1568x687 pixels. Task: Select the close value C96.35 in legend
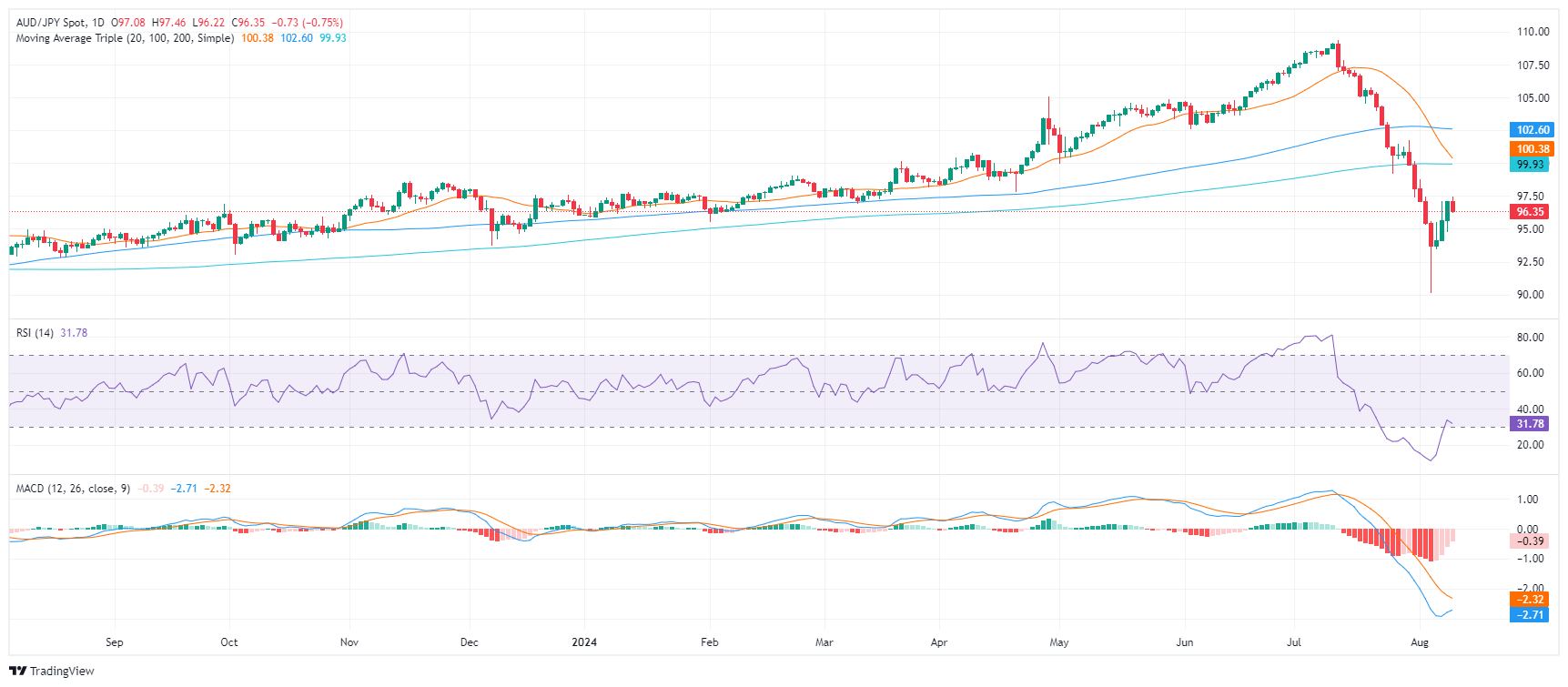[x=248, y=23]
